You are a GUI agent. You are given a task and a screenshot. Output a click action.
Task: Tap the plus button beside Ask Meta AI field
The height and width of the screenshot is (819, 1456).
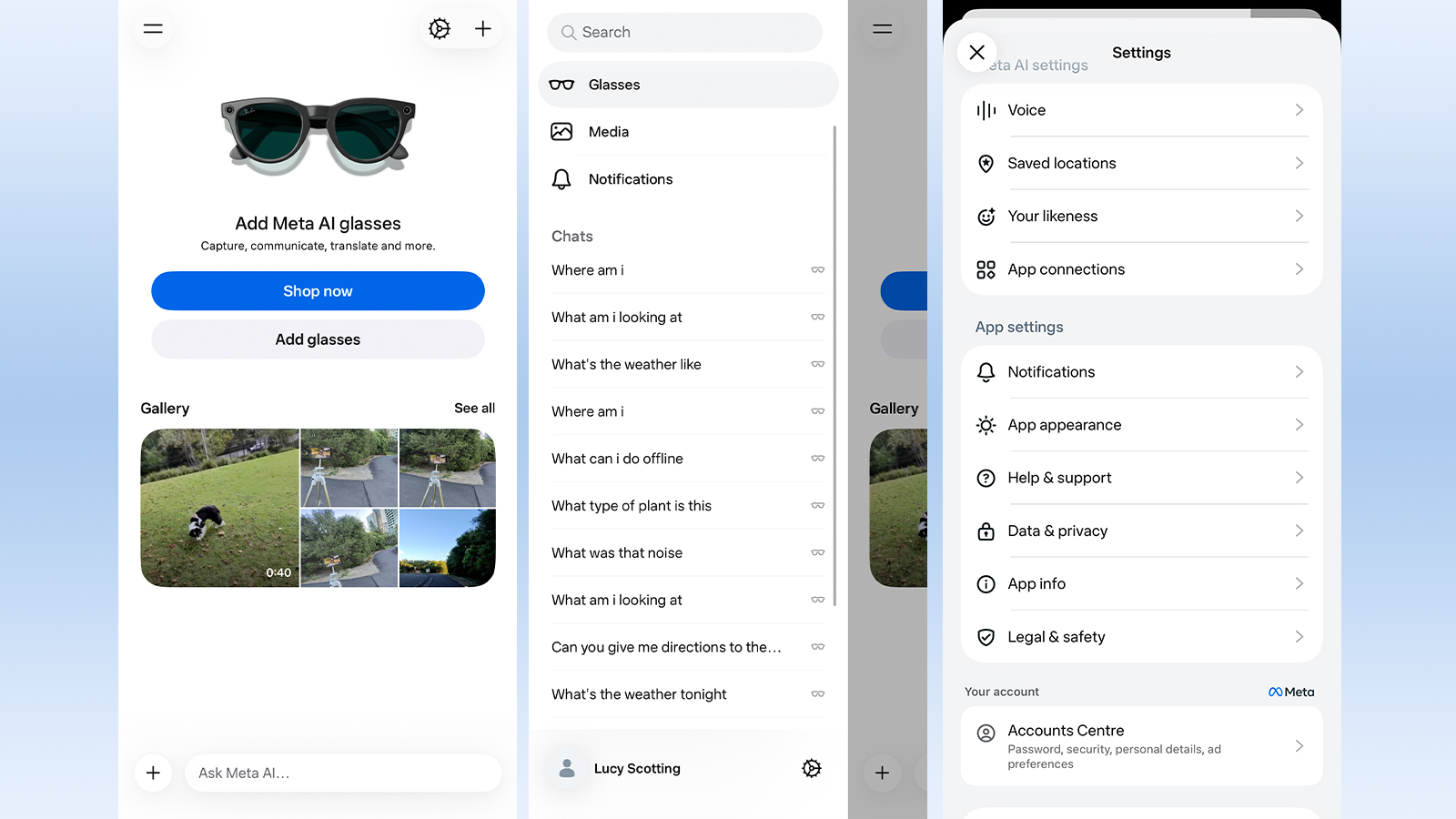[153, 773]
